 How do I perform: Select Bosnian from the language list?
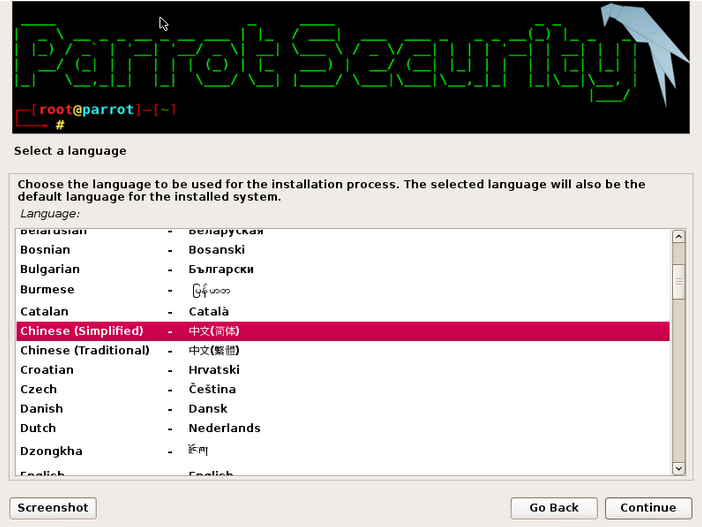343,250
